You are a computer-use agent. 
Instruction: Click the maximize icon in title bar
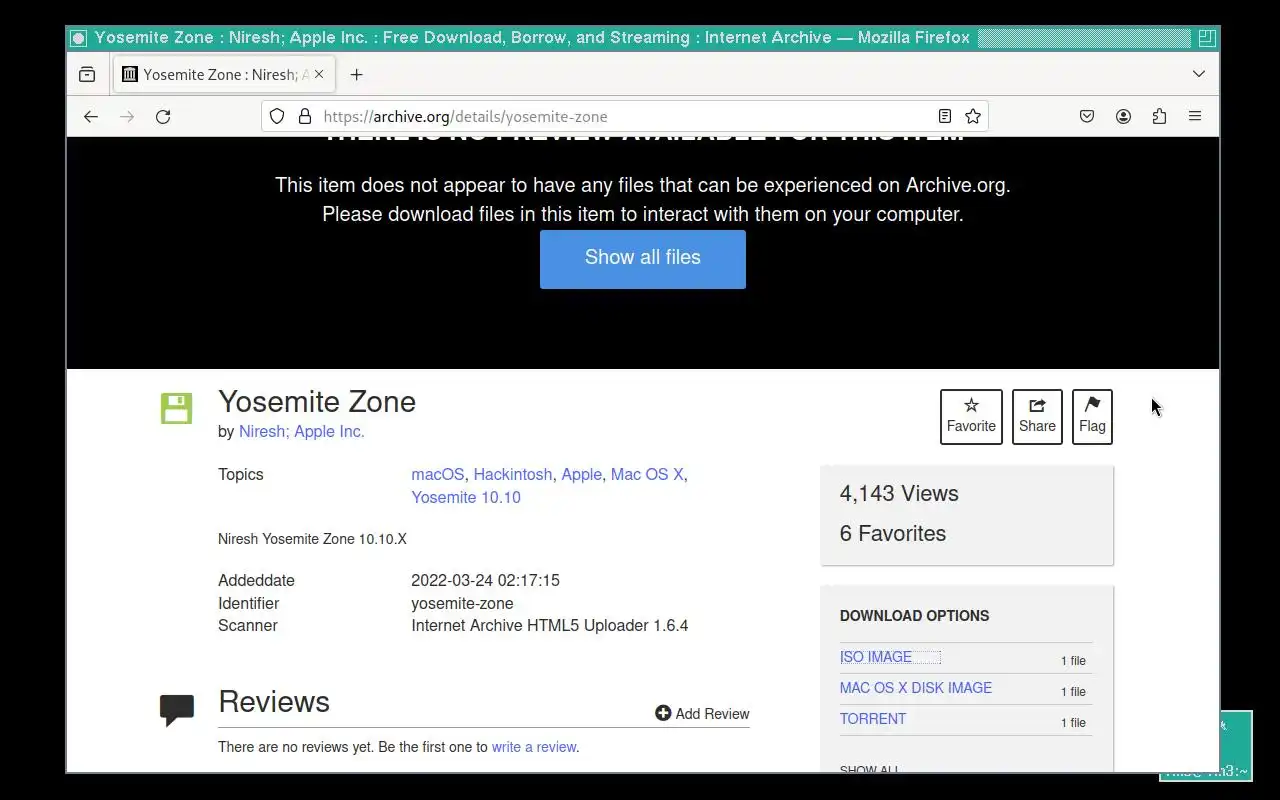click(x=1207, y=38)
